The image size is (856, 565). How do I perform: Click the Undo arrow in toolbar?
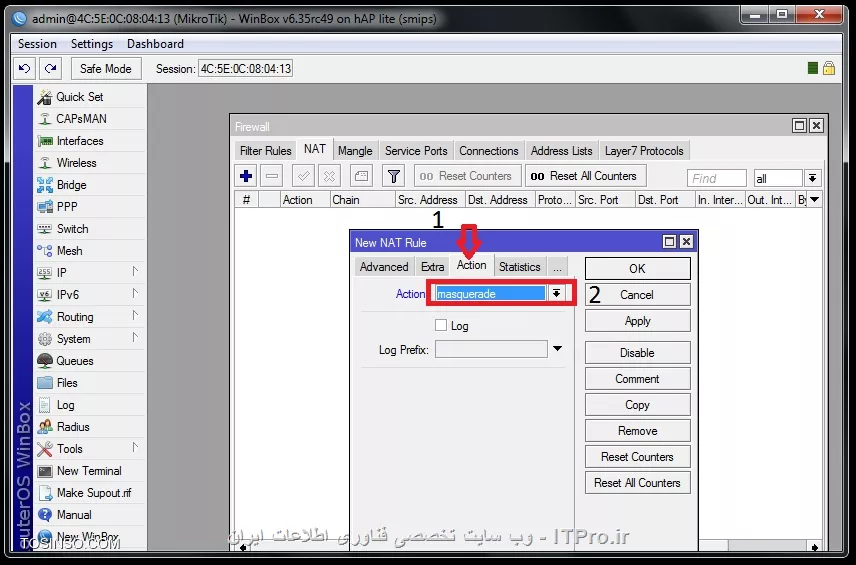(25, 68)
